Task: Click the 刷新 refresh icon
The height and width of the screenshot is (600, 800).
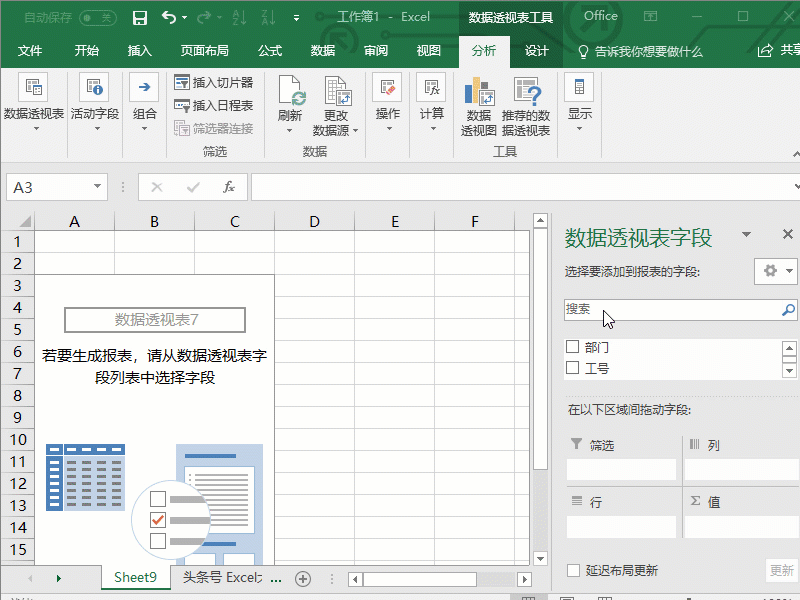Action: [290, 92]
